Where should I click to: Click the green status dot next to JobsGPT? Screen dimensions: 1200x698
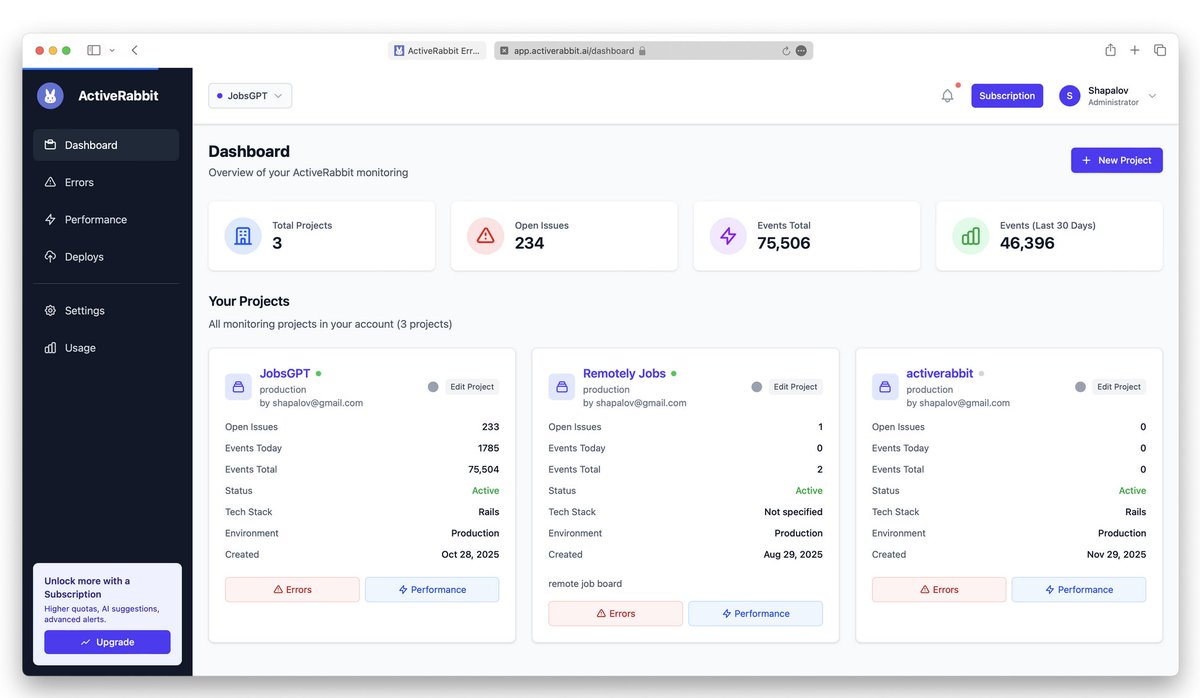tap(318, 374)
